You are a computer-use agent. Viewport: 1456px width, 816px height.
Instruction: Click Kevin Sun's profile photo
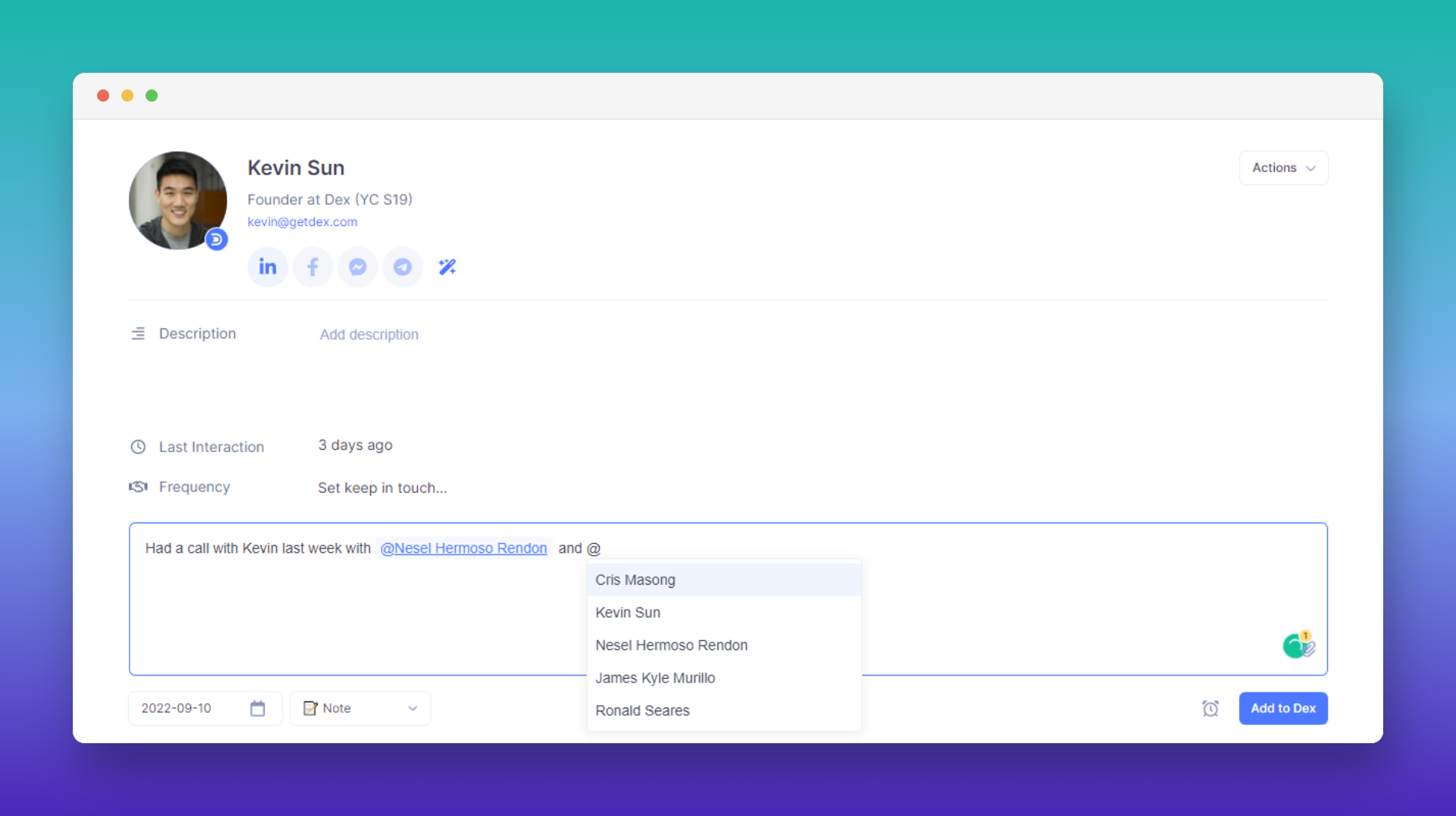[x=178, y=201]
